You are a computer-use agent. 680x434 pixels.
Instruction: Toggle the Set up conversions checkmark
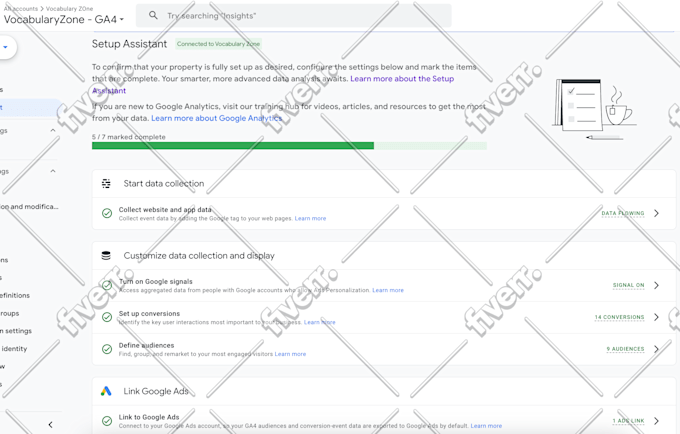[107, 317]
